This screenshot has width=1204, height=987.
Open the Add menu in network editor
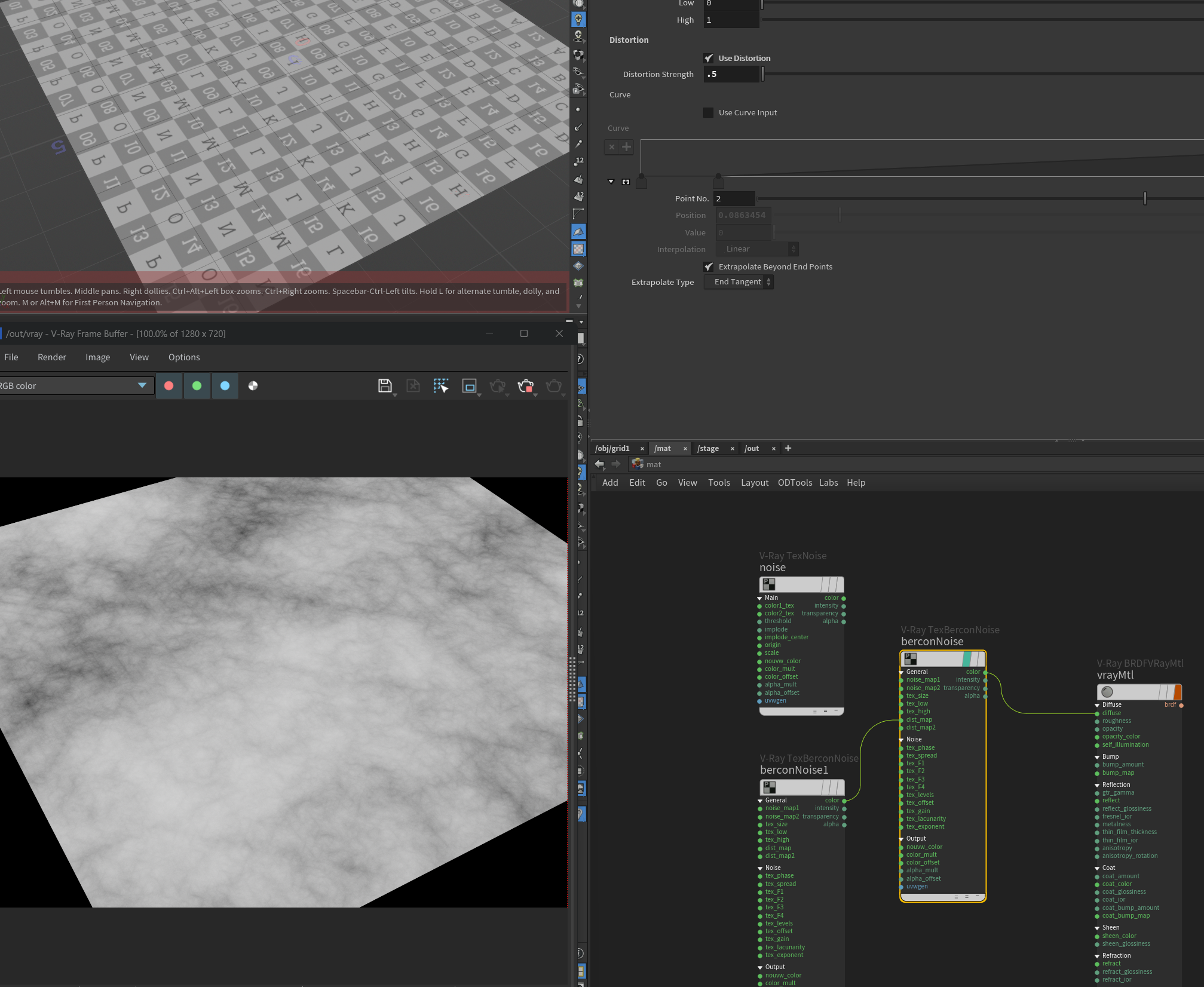click(610, 483)
